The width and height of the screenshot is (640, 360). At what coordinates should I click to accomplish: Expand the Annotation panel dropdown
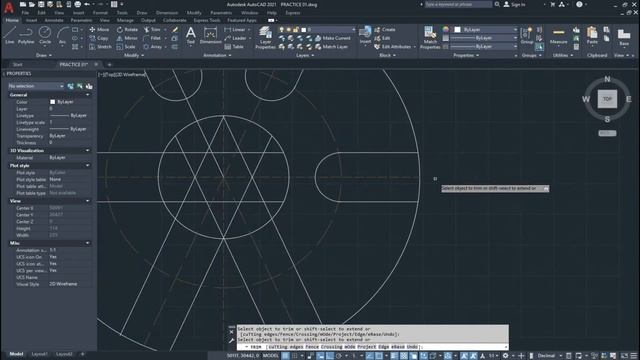217,55
